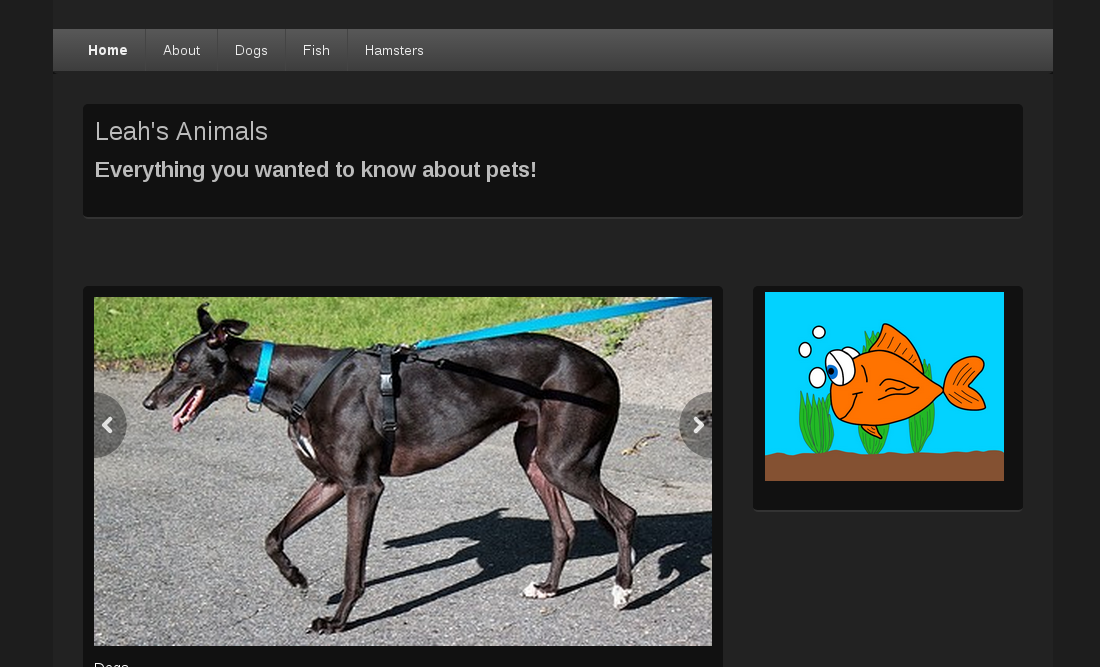Click the Leah's Animals site title
Image resolution: width=1100 pixels, height=667 pixels.
pyautogui.click(x=181, y=131)
